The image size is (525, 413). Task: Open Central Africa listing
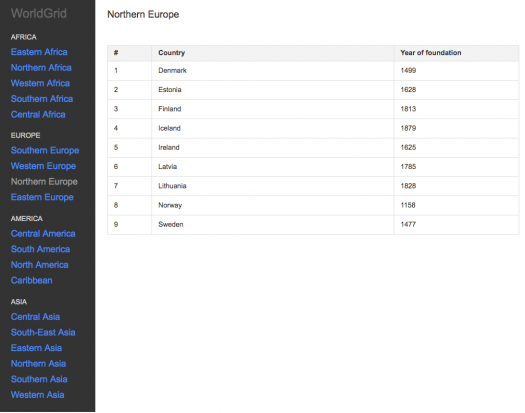[38, 115]
